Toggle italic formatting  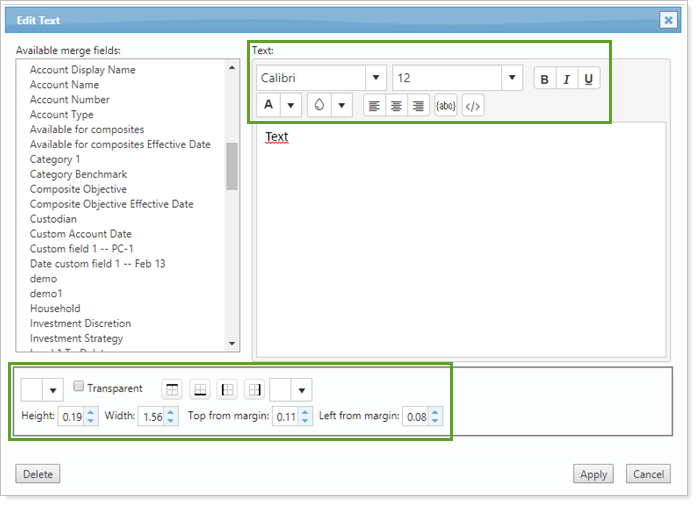pos(567,79)
